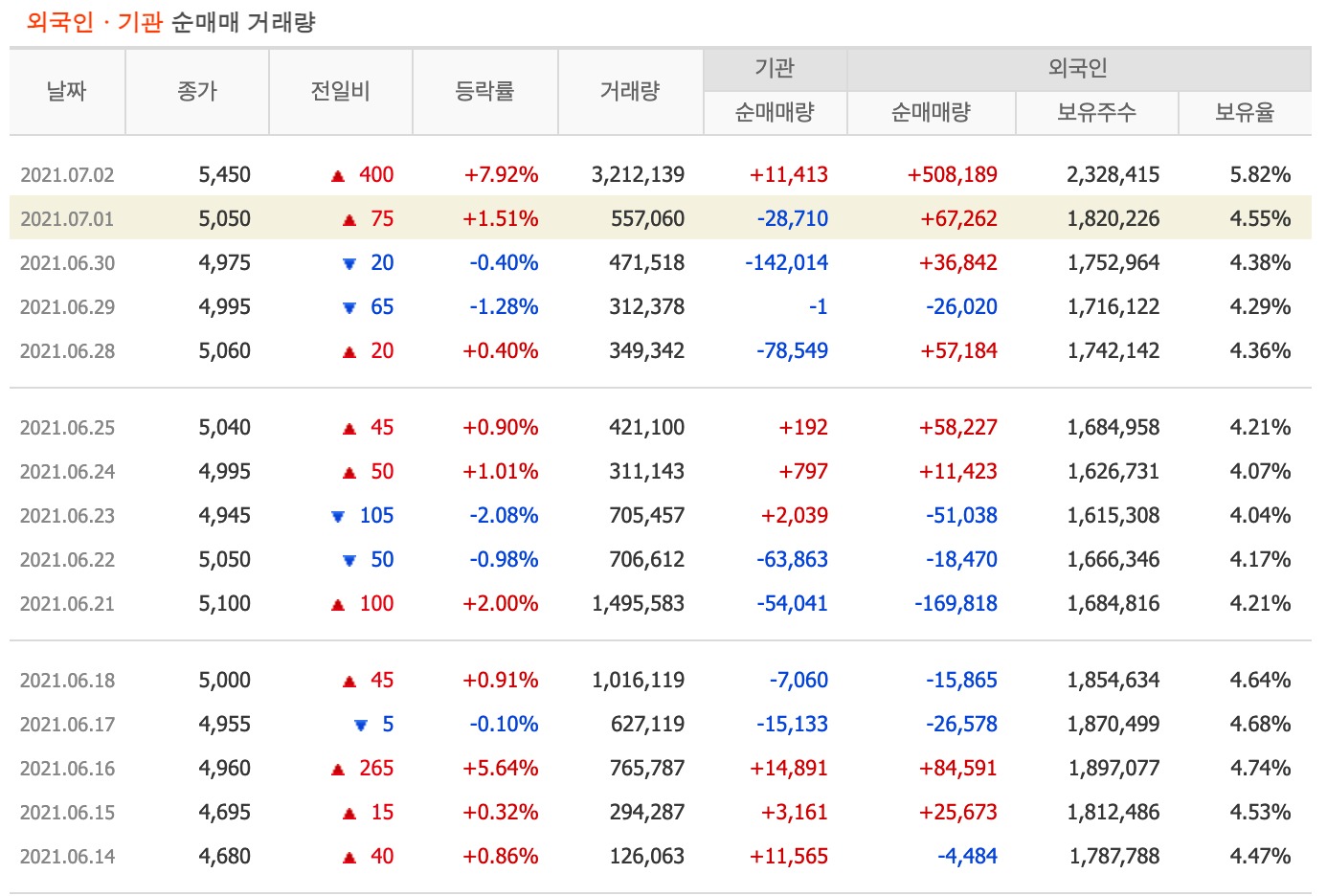Click shares held 1,897,077
Image resolution: width=1327 pixels, height=896 pixels.
tap(1113, 769)
